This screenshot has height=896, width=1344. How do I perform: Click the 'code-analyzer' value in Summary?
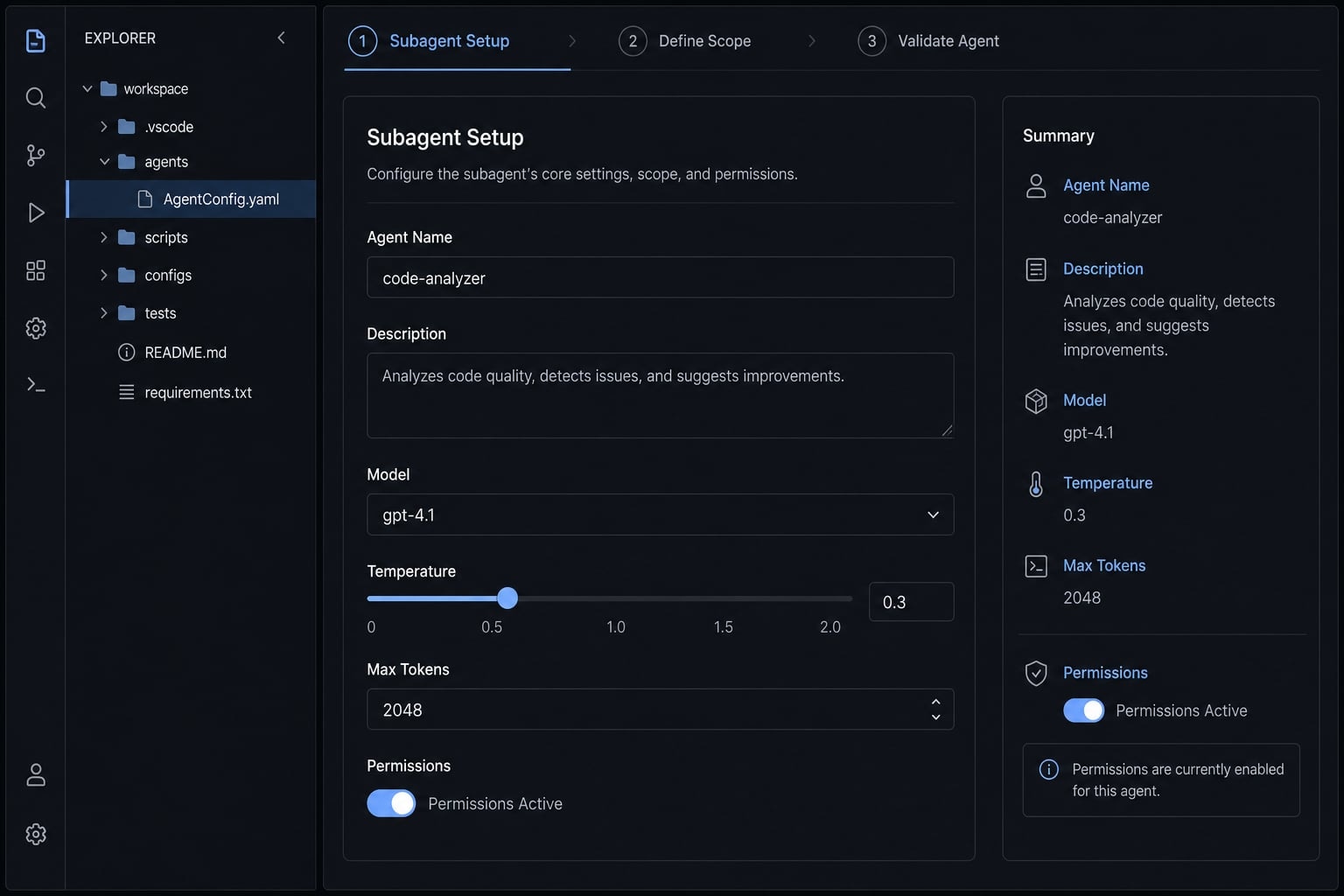click(1112, 218)
